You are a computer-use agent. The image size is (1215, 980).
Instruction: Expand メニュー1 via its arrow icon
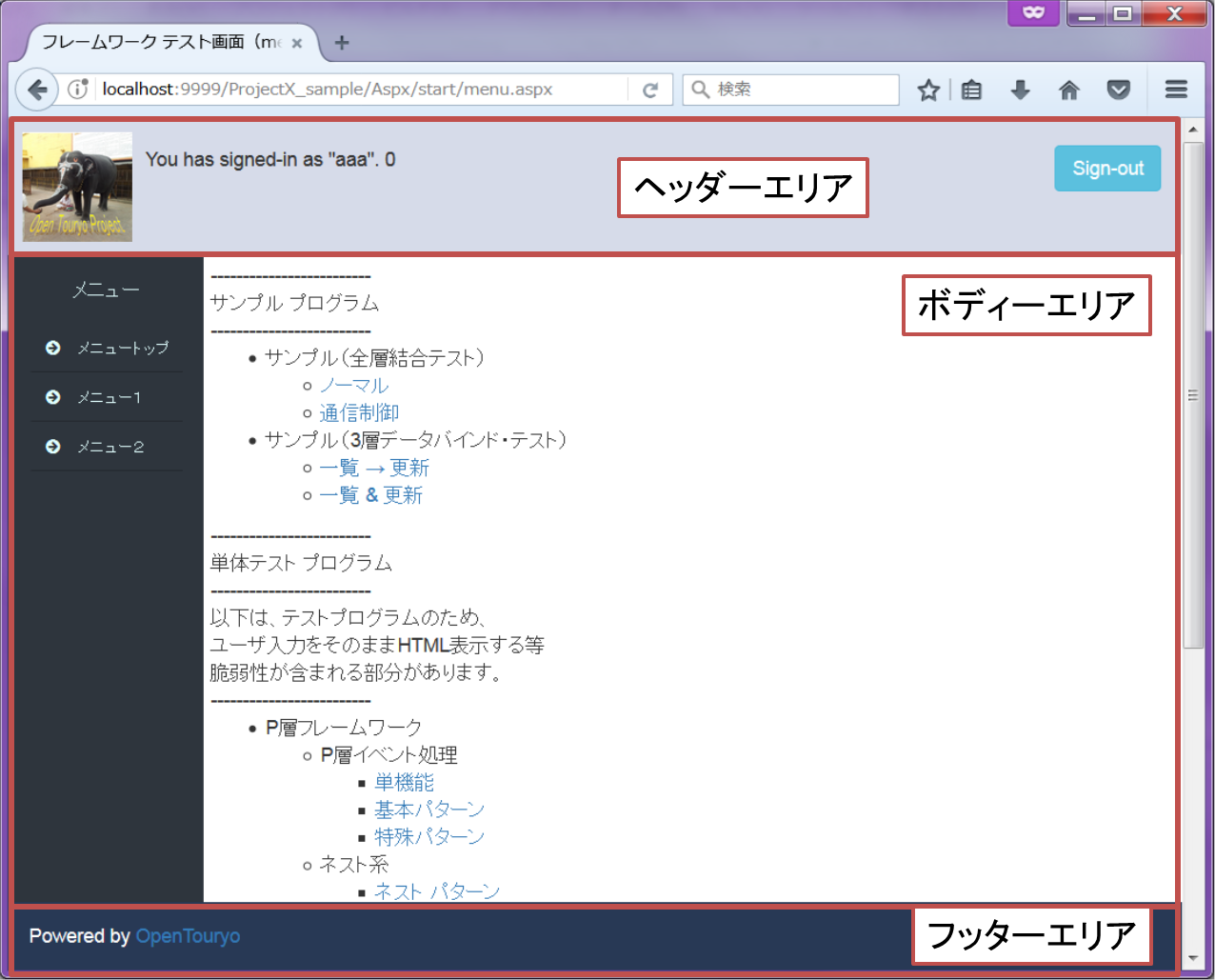[52, 397]
